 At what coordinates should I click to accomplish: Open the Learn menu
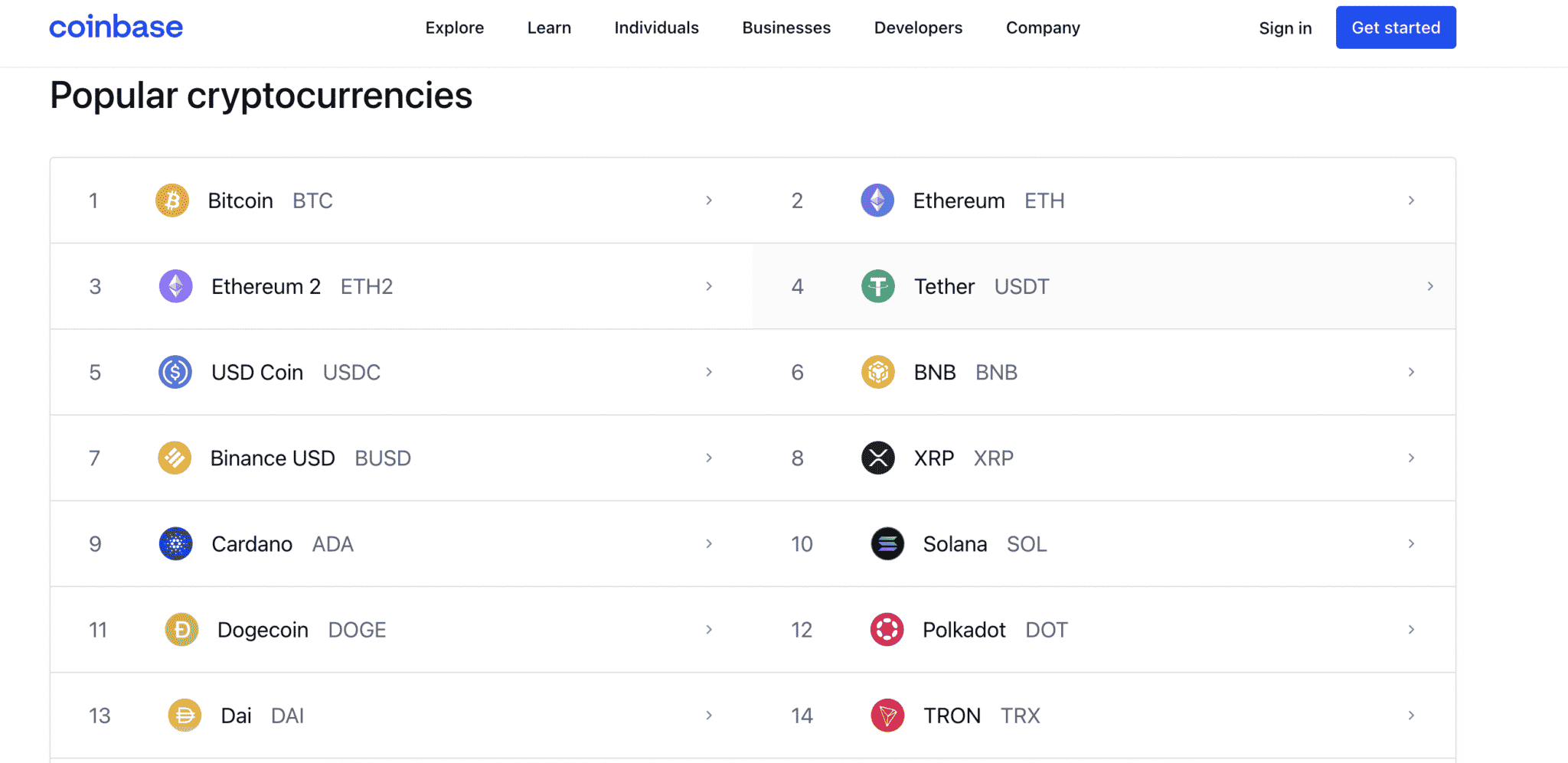549,28
